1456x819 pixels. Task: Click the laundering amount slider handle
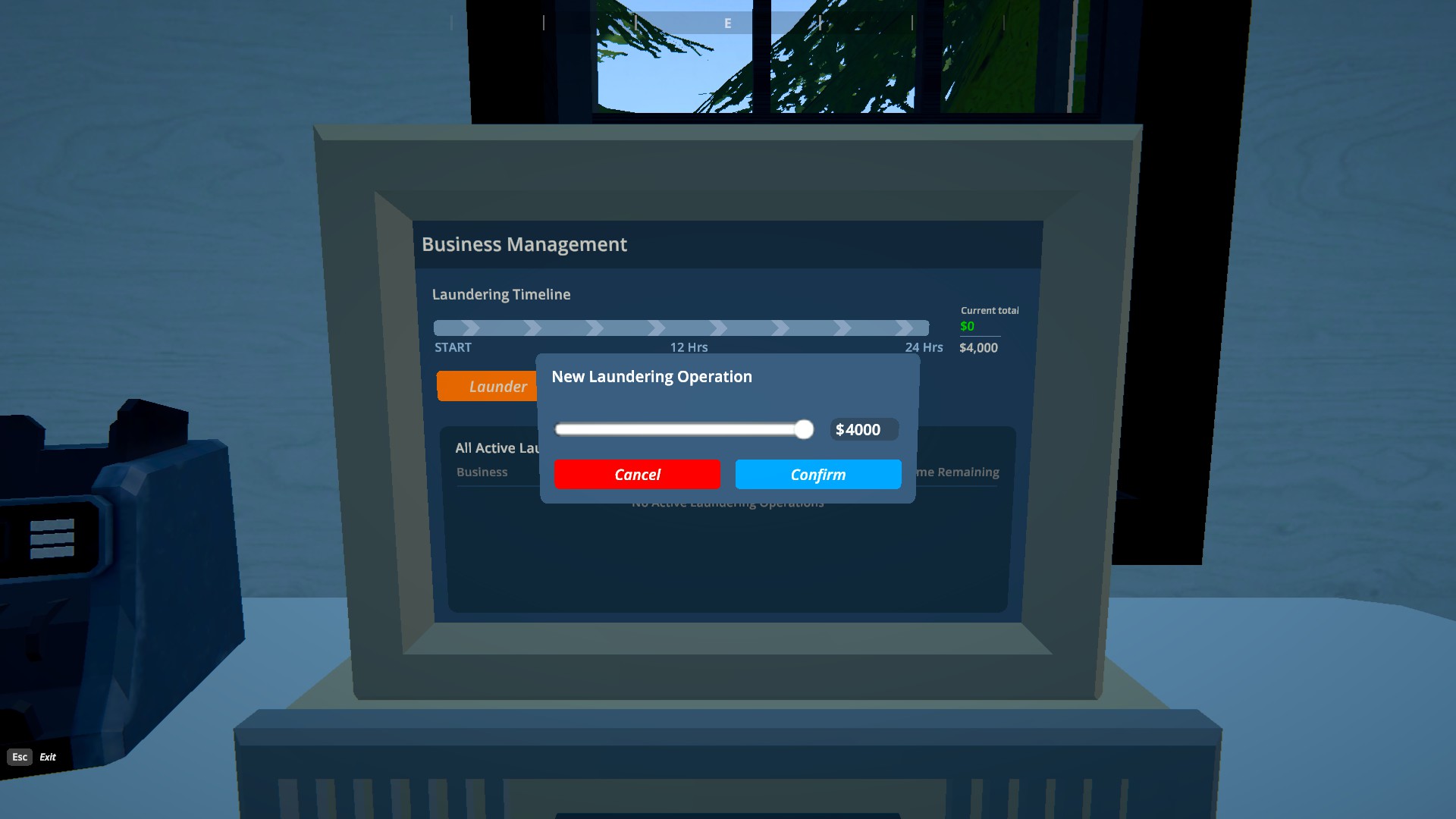[804, 430]
